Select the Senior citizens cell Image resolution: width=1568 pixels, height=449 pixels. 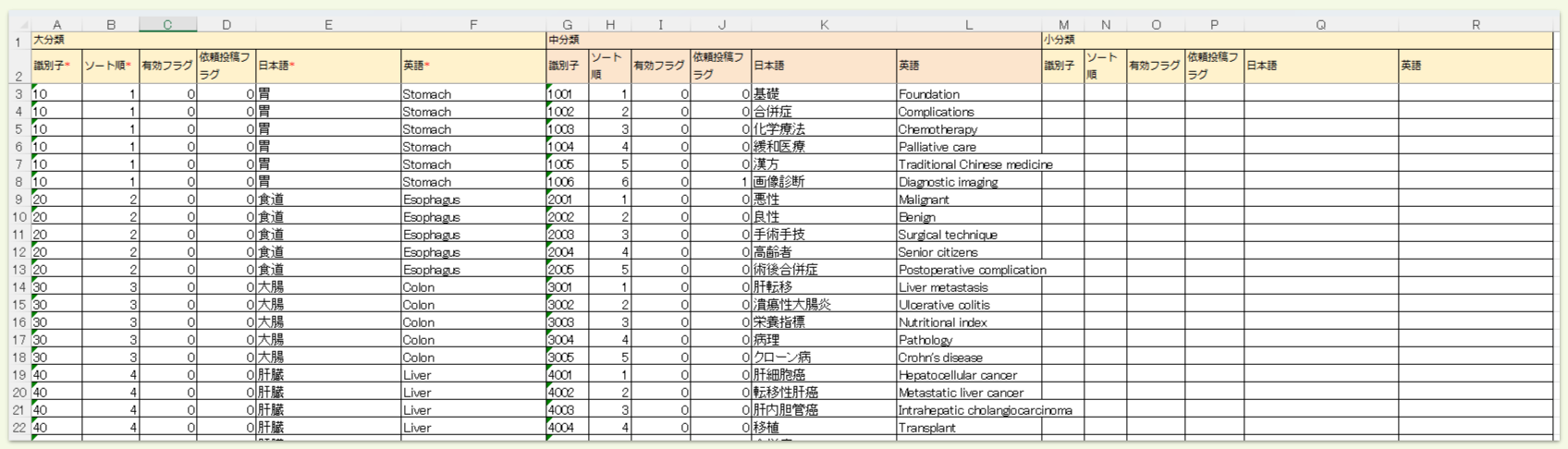coord(969,251)
